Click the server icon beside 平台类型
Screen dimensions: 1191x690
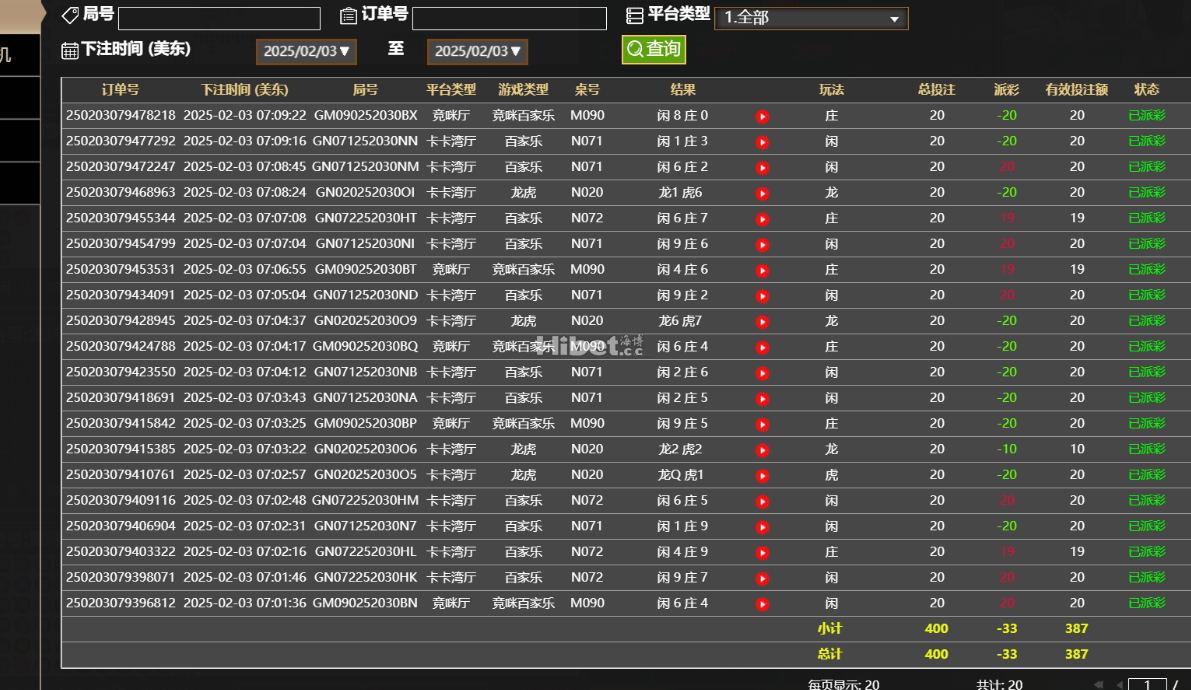pos(634,15)
